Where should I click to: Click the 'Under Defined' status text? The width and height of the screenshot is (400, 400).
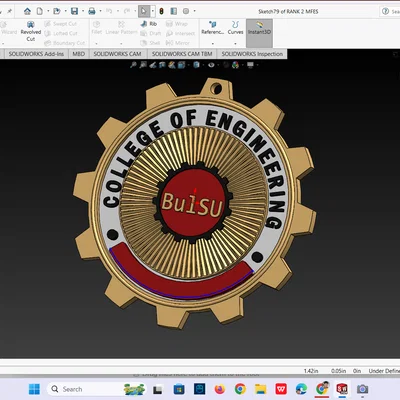click(384, 371)
